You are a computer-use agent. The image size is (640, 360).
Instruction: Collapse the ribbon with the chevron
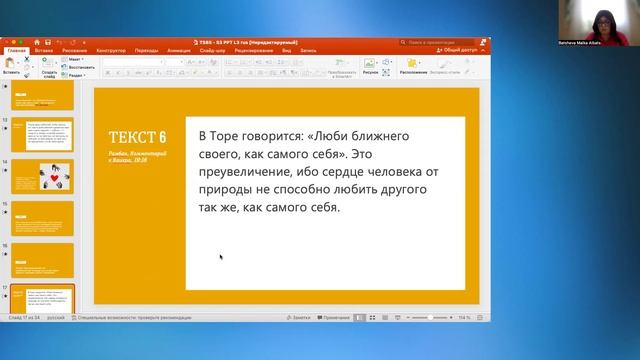[483, 50]
